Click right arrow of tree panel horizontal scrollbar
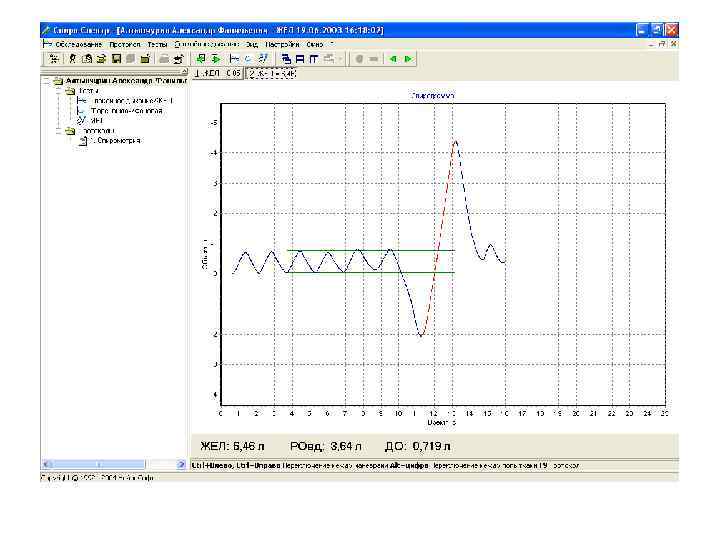This screenshot has height=540, width=720. [x=181, y=465]
